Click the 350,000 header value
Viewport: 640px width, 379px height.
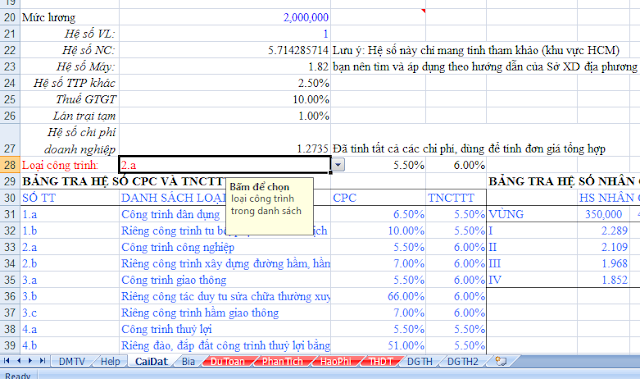pyautogui.click(x=603, y=214)
